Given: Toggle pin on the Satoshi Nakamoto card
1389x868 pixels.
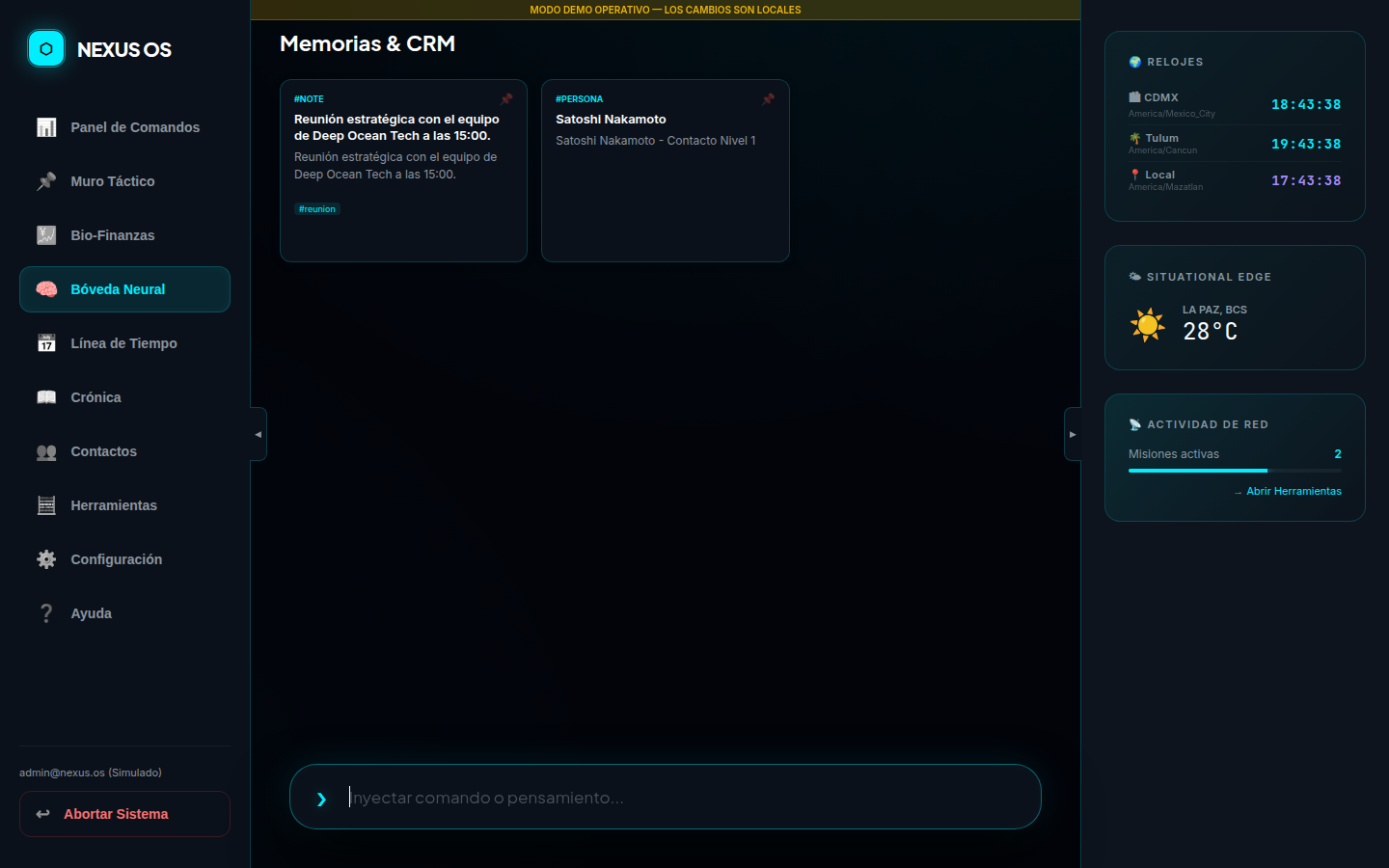Looking at the screenshot, I should 769,99.
